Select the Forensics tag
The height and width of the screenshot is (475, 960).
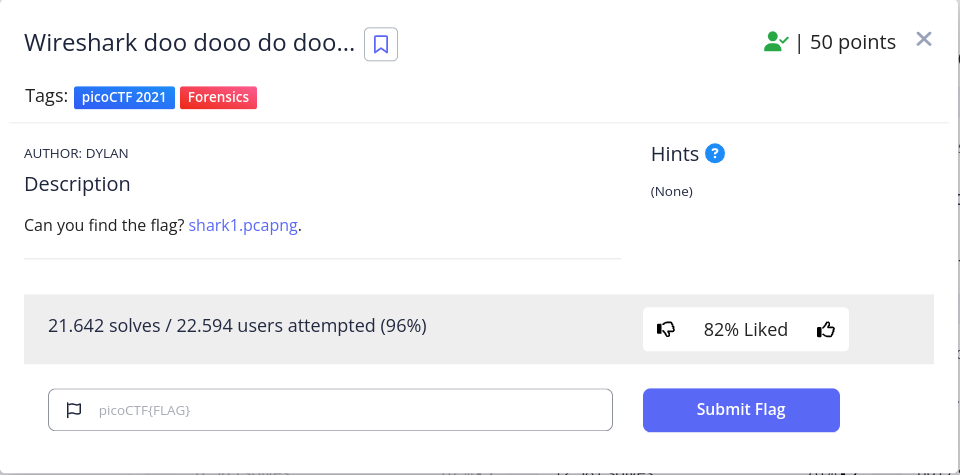click(218, 97)
